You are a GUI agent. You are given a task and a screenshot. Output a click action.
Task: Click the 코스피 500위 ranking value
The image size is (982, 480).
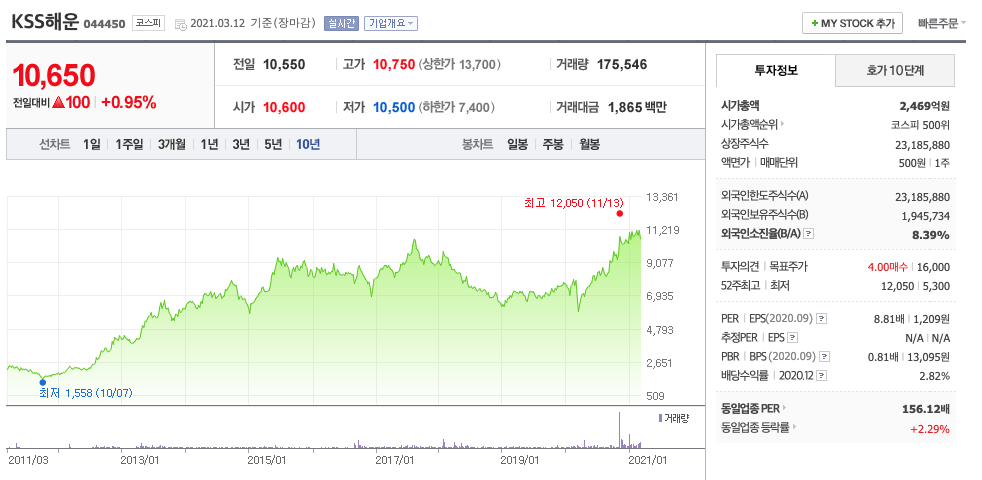click(x=920, y=125)
